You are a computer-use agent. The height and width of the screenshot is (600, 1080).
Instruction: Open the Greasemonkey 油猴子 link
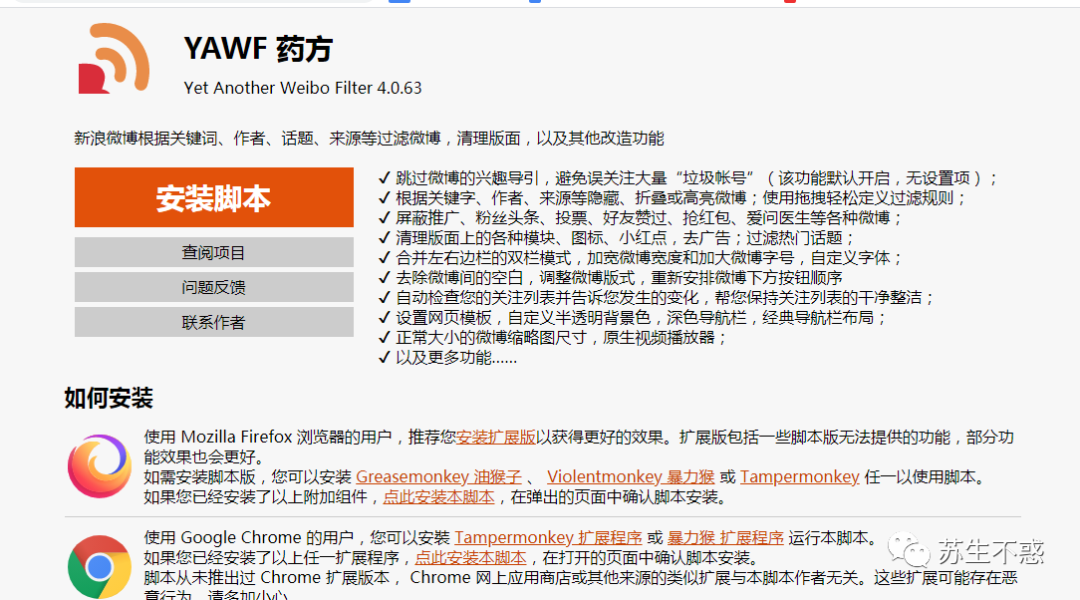coord(439,477)
